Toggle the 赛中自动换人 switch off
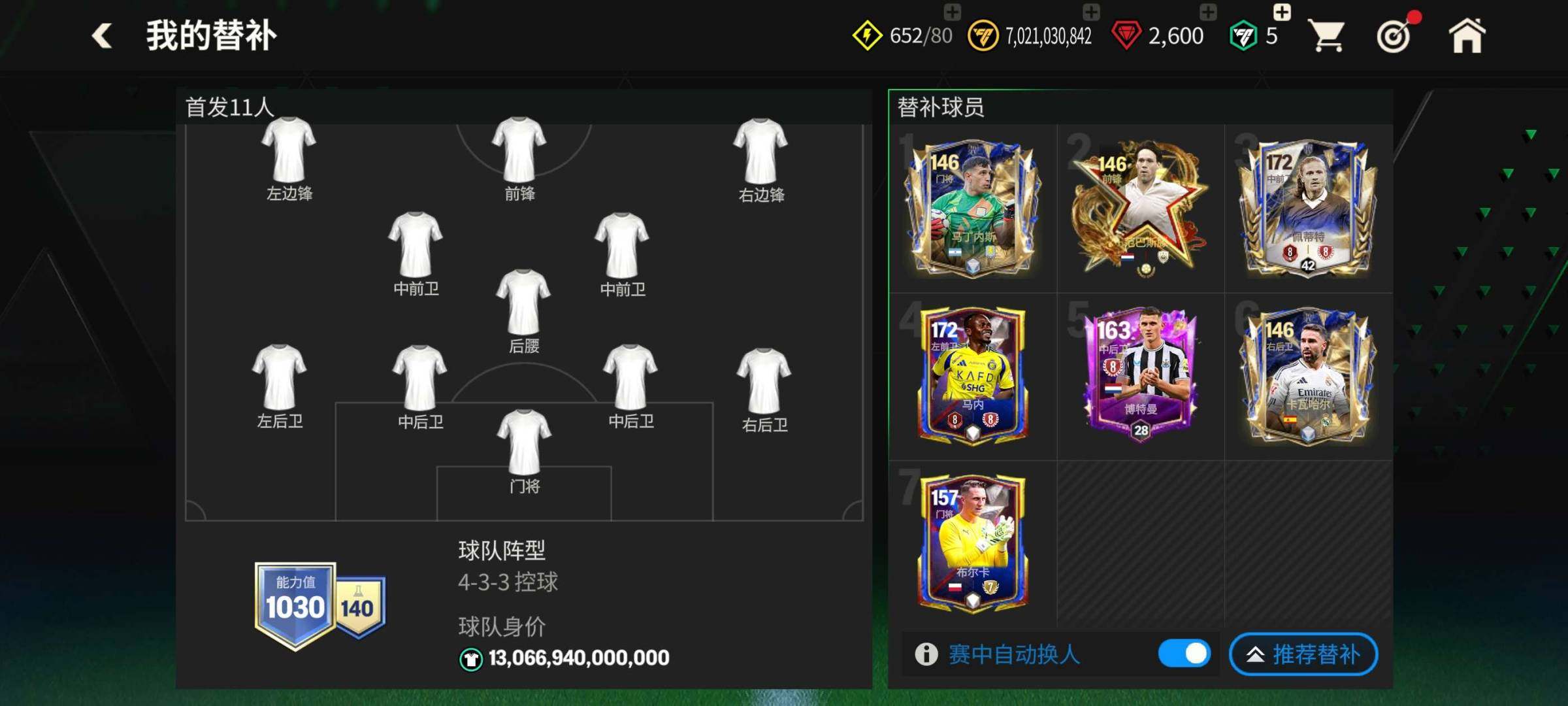The height and width of the screenshot is (706, 1568). click(1184, 654)
